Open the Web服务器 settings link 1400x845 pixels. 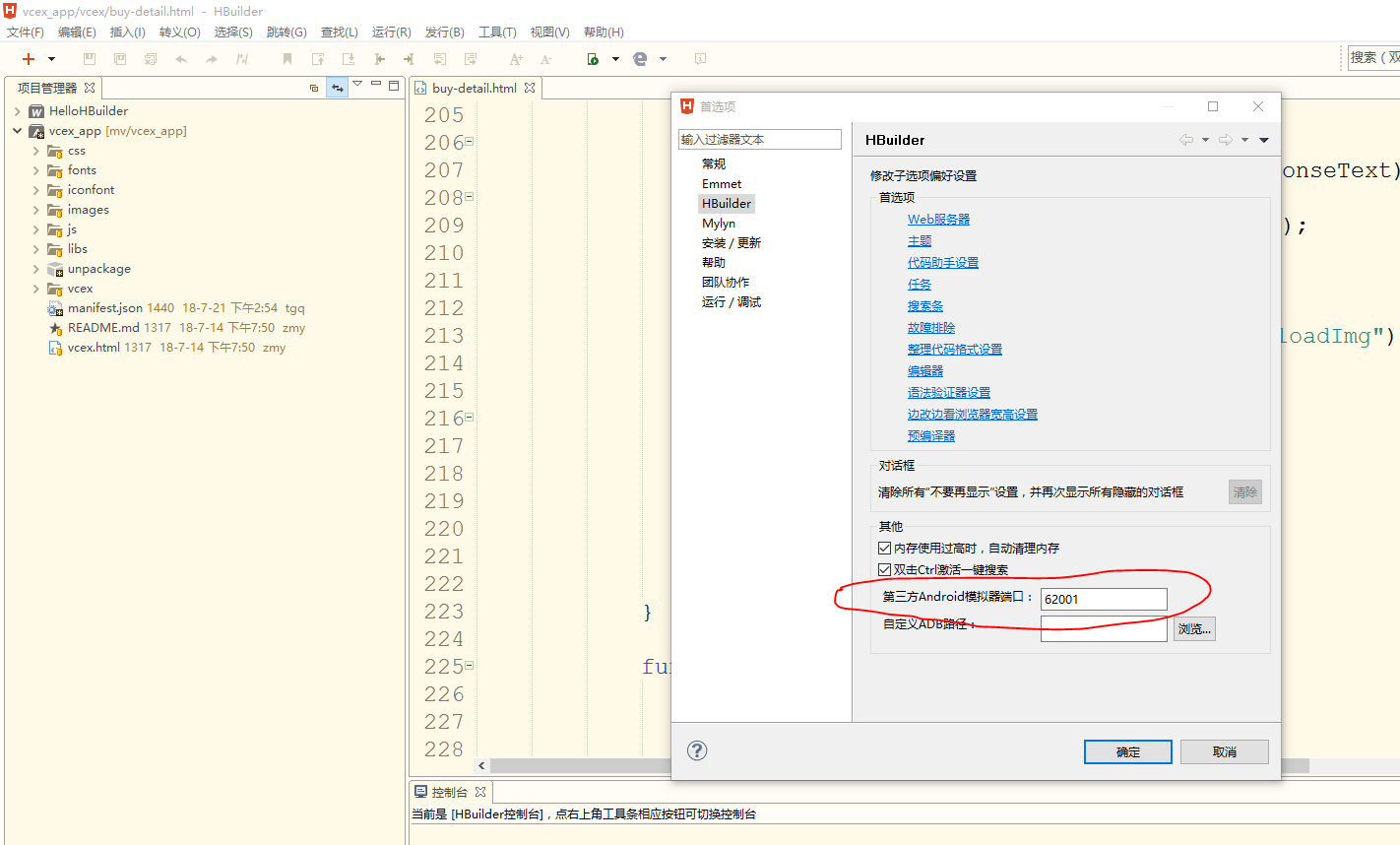[938, 220]
